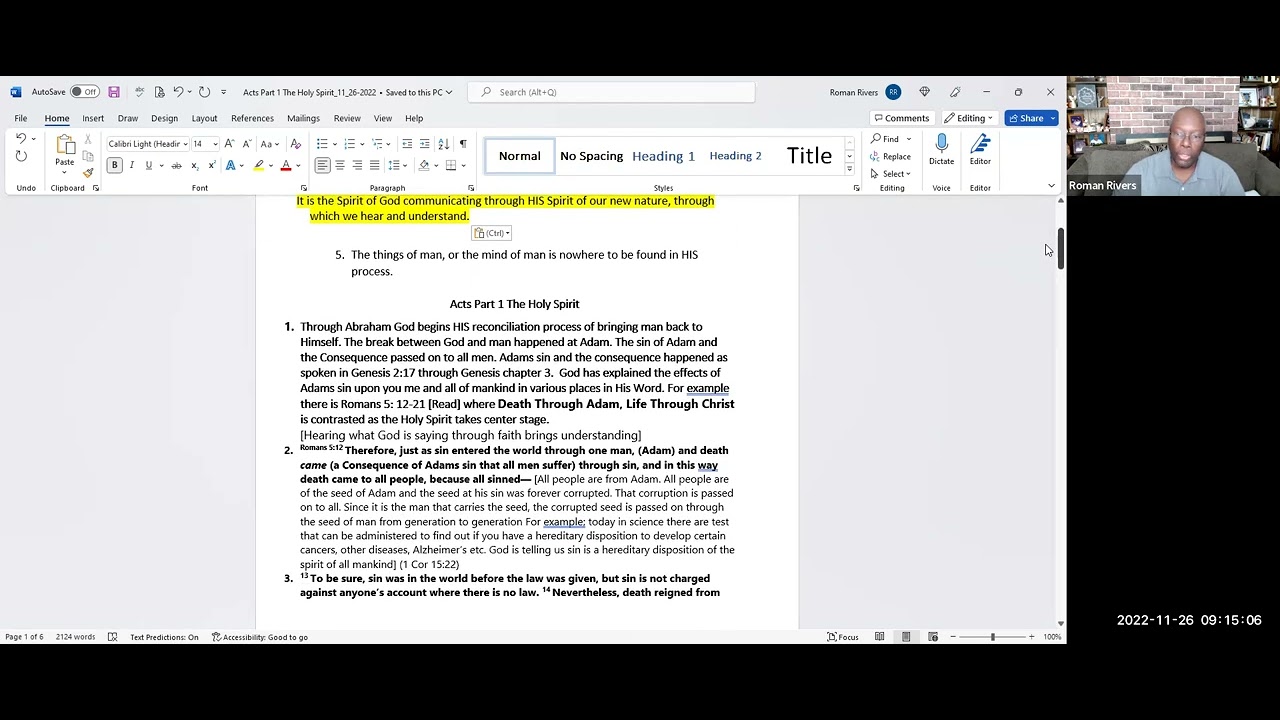Toggle Bold formatting
The image size is (1280, 720).
tap(114, 165)
